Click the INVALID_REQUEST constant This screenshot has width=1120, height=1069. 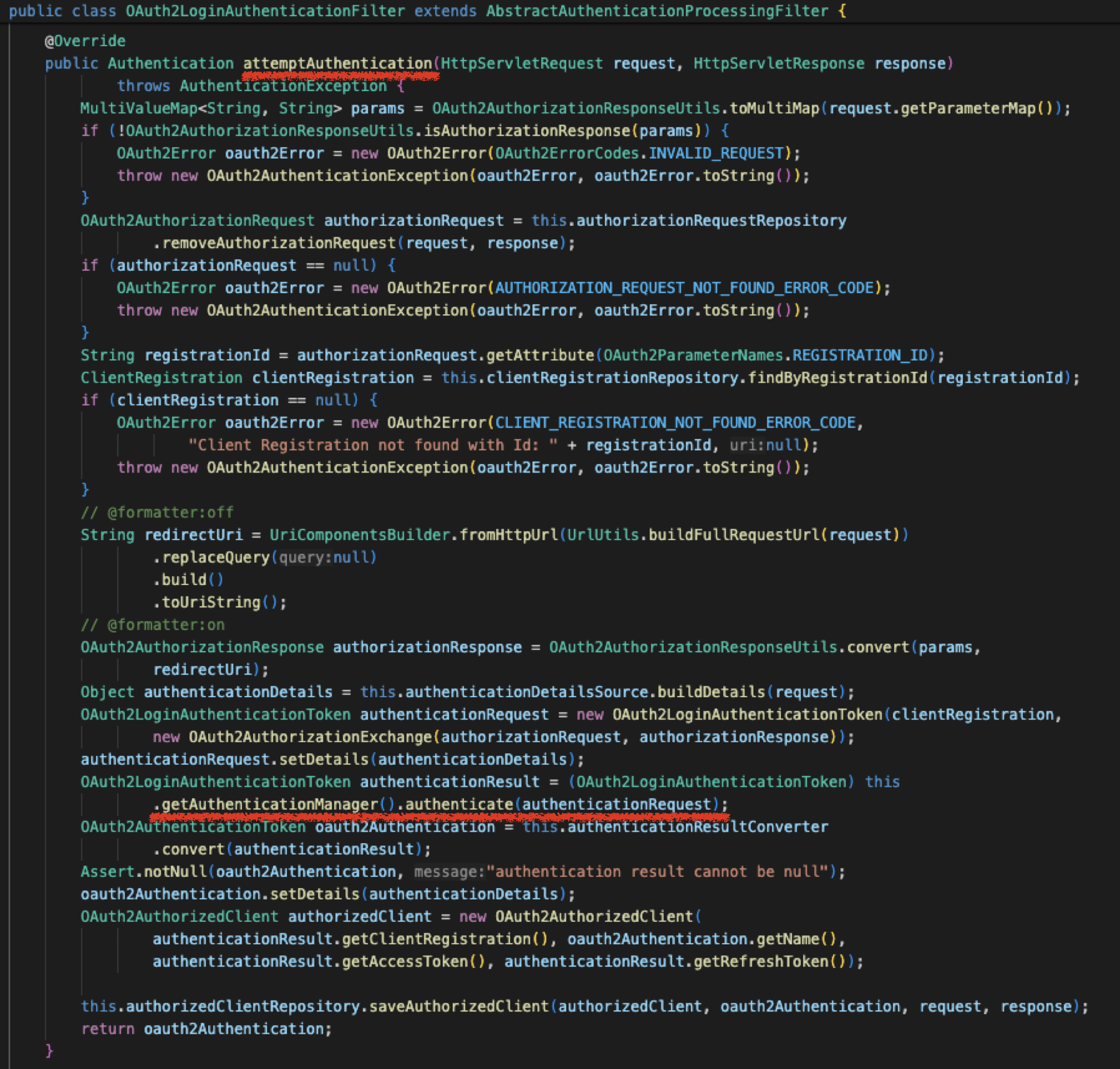[x=716, y=153]
